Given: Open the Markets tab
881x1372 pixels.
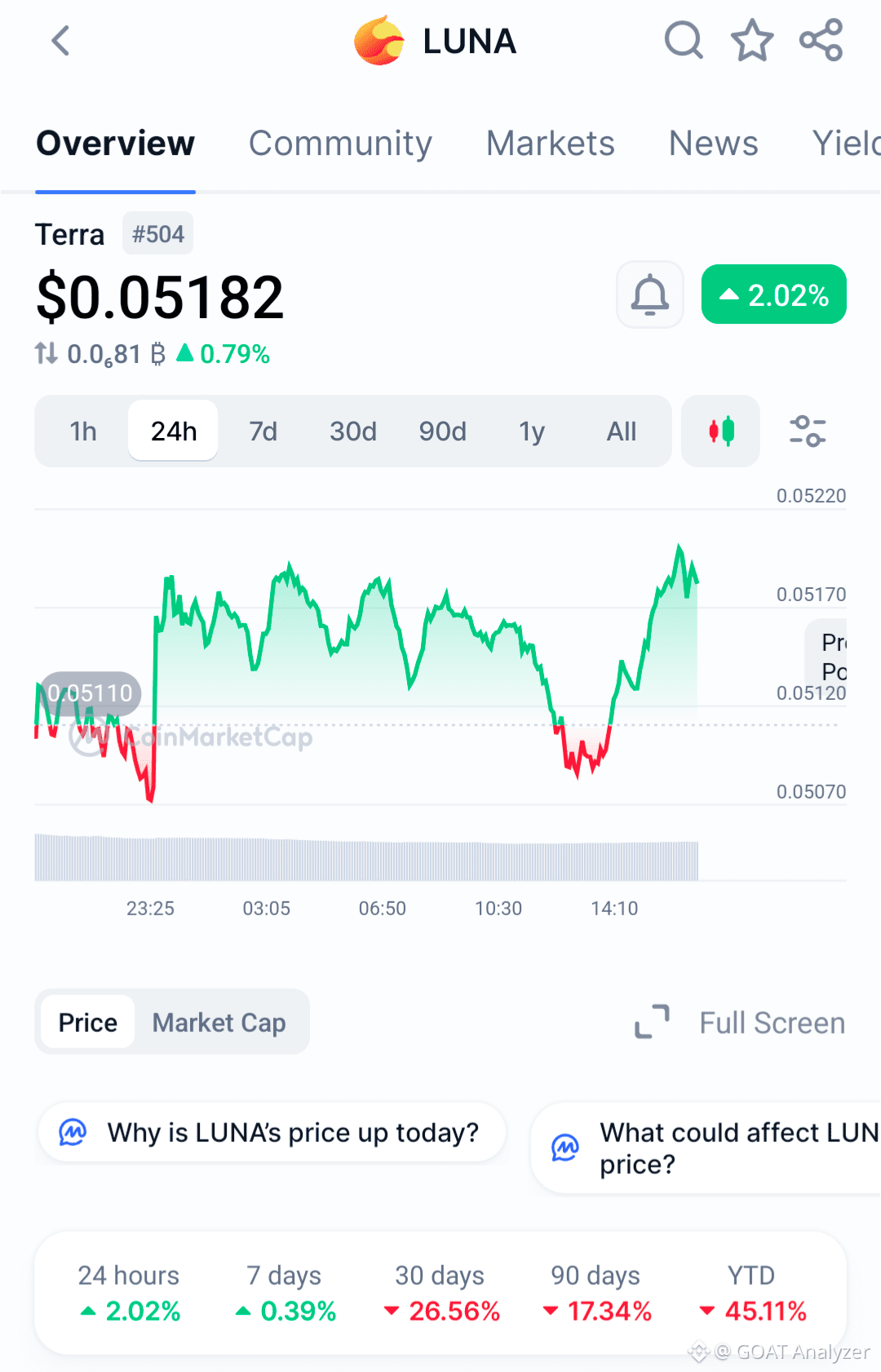Looking at the screenshot, I should point(551,144).
